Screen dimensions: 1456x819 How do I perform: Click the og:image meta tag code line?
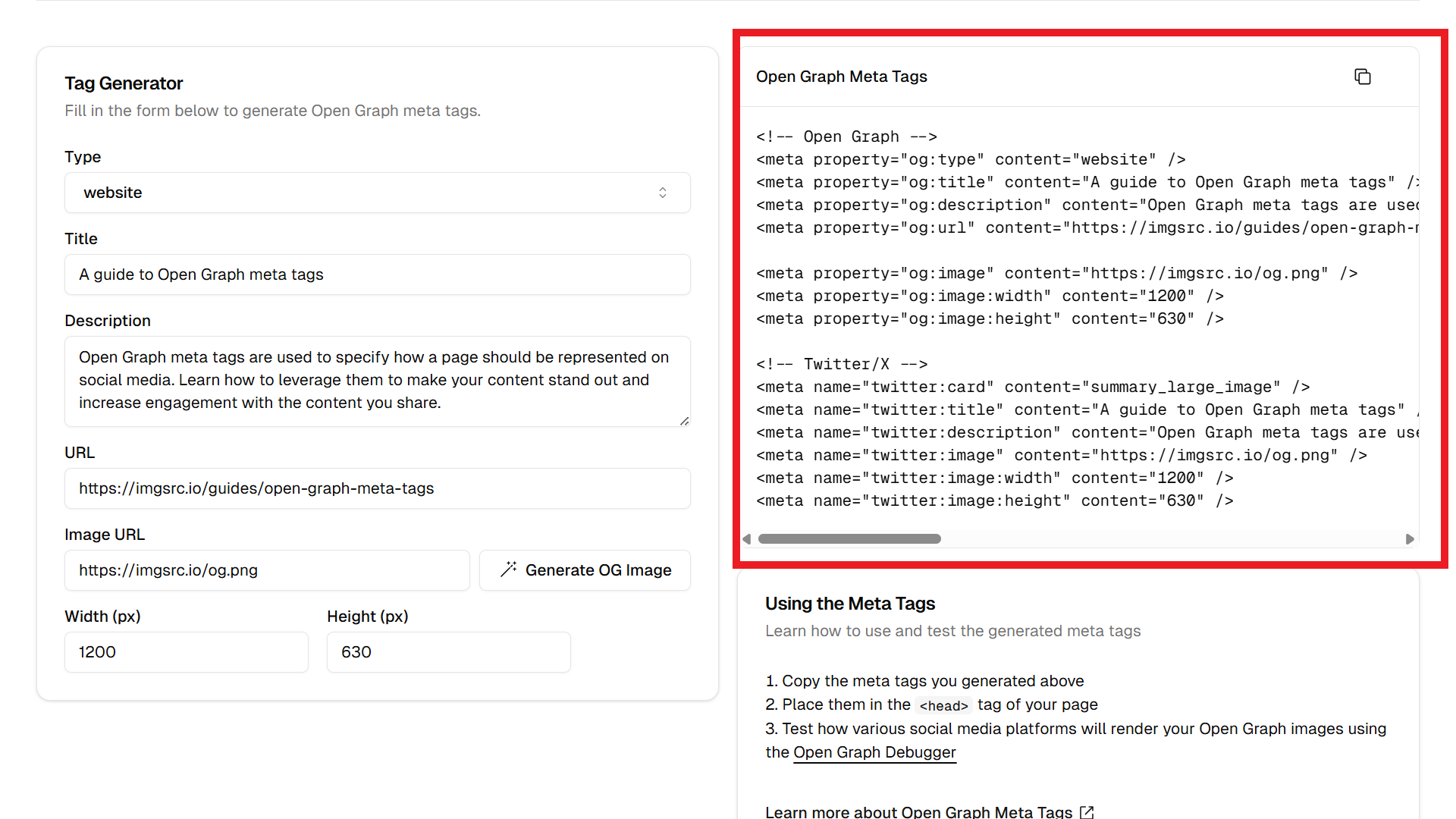pos(1056,274)
